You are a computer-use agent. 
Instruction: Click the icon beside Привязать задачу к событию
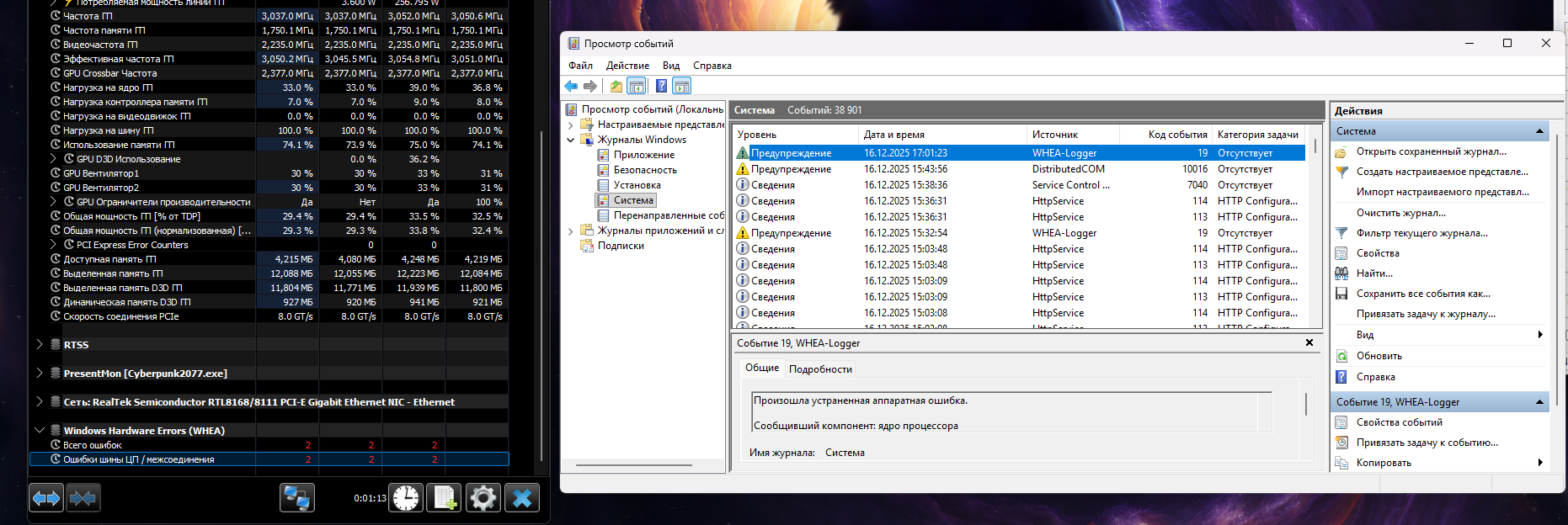click(1341, 443)
